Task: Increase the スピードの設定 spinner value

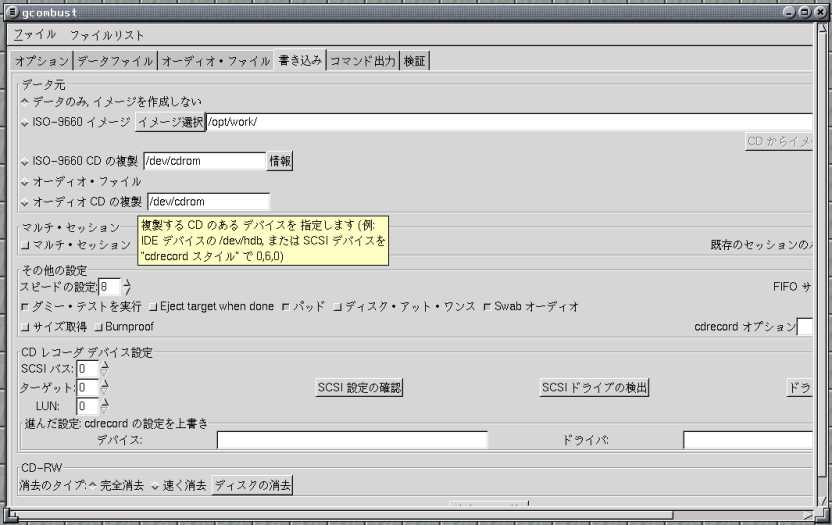Action: click(x=127, y=282)
